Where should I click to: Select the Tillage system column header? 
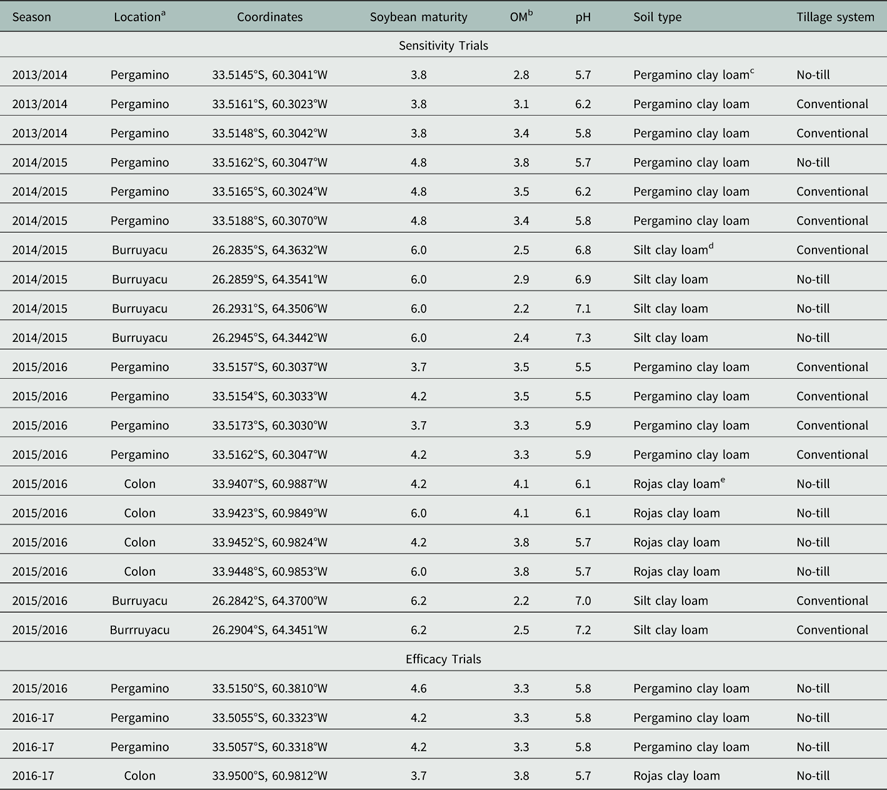pyautogui.click(x=835, y=17)
